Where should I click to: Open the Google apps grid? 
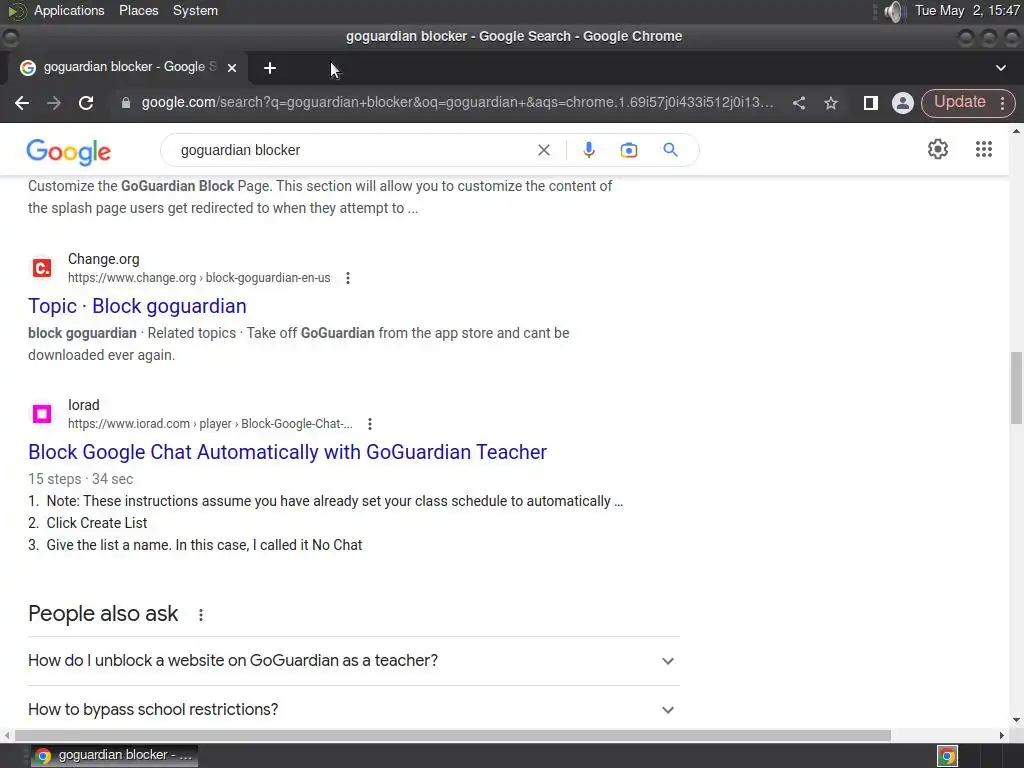[x=984, y=149]
